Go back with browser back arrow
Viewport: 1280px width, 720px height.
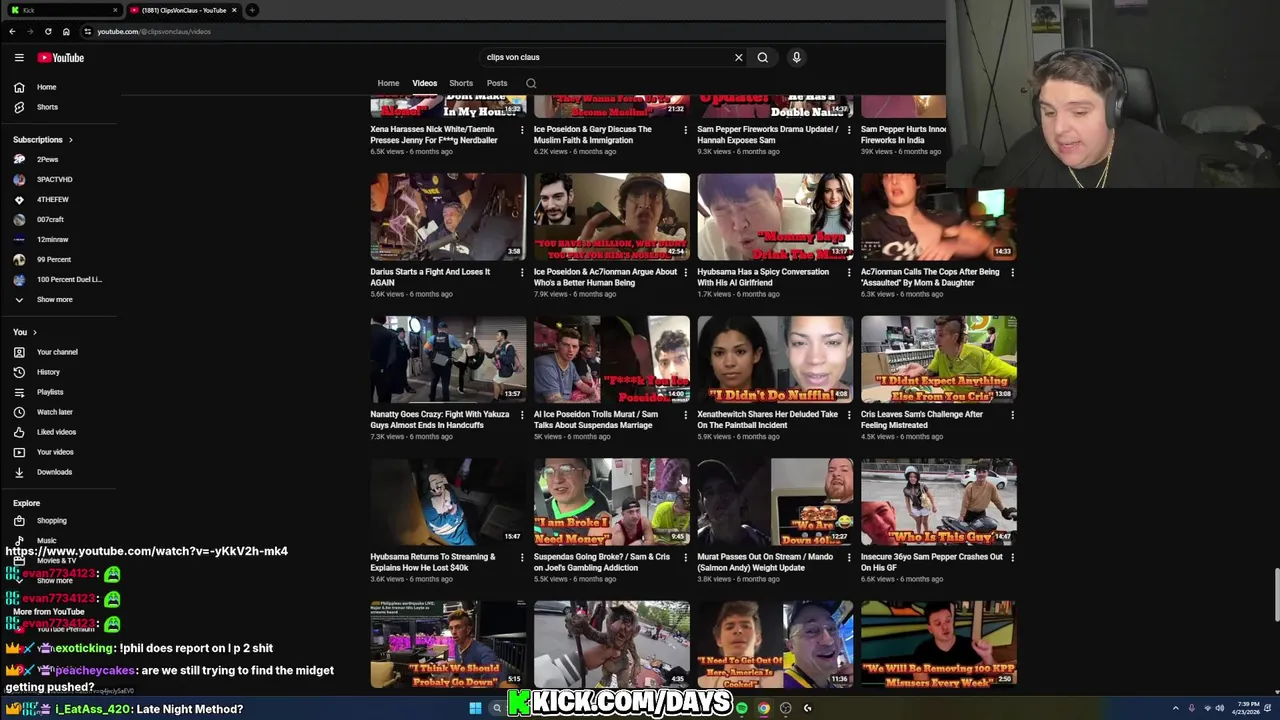(12, 31)
